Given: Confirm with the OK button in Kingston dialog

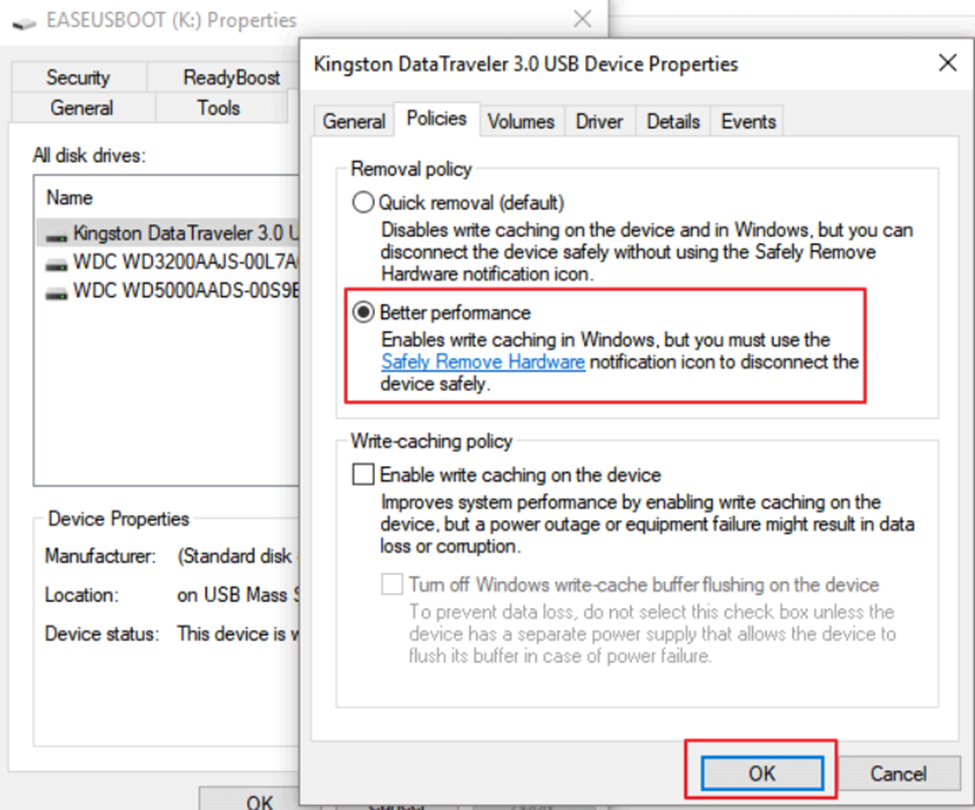Looking at the screenshot, I should tap(762, 773).
